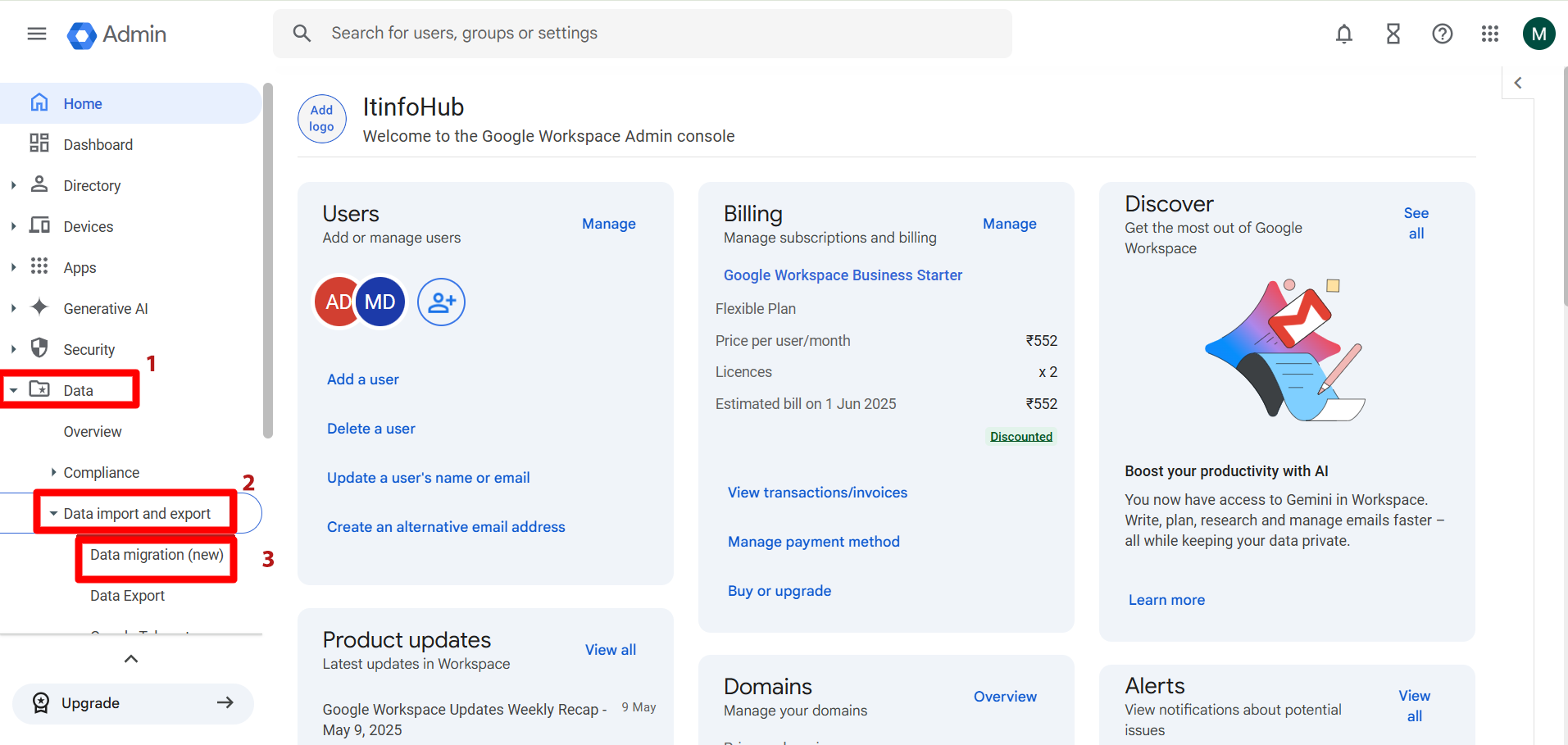
Task: Click the left sidebar scrollbar
Action: (267, 261)
